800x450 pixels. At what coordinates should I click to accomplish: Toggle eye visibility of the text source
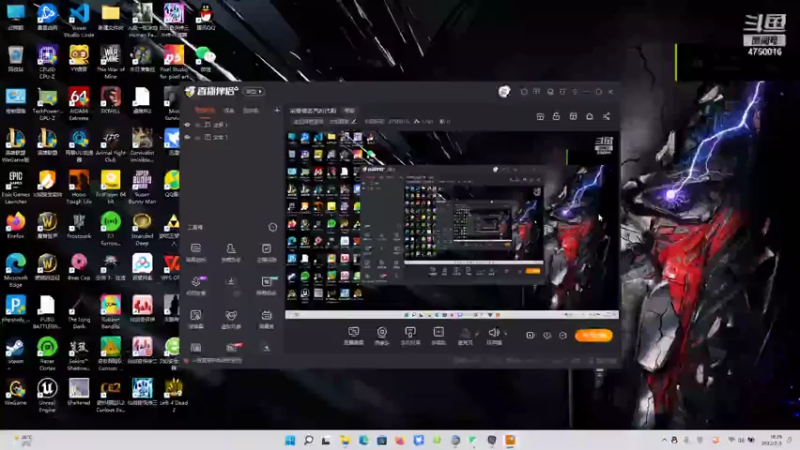[188, 137]
